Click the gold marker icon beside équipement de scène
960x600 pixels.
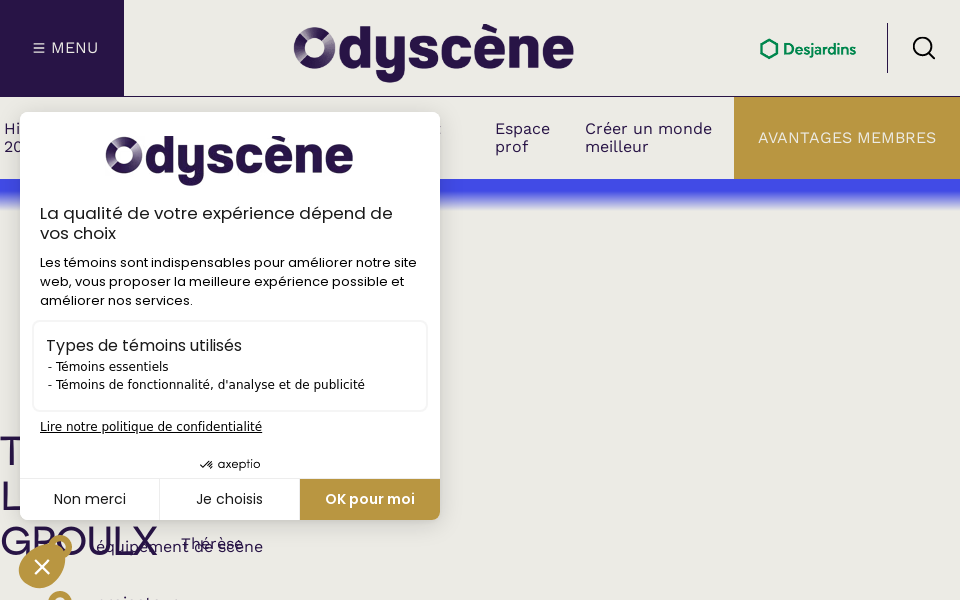[61, 547]
